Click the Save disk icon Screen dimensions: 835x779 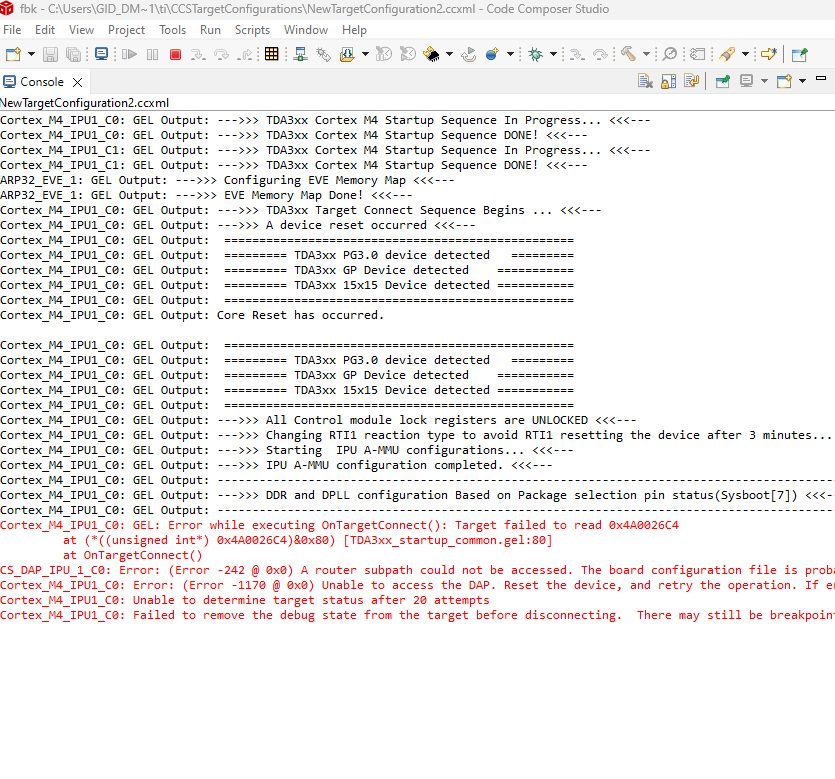(51, 54)
